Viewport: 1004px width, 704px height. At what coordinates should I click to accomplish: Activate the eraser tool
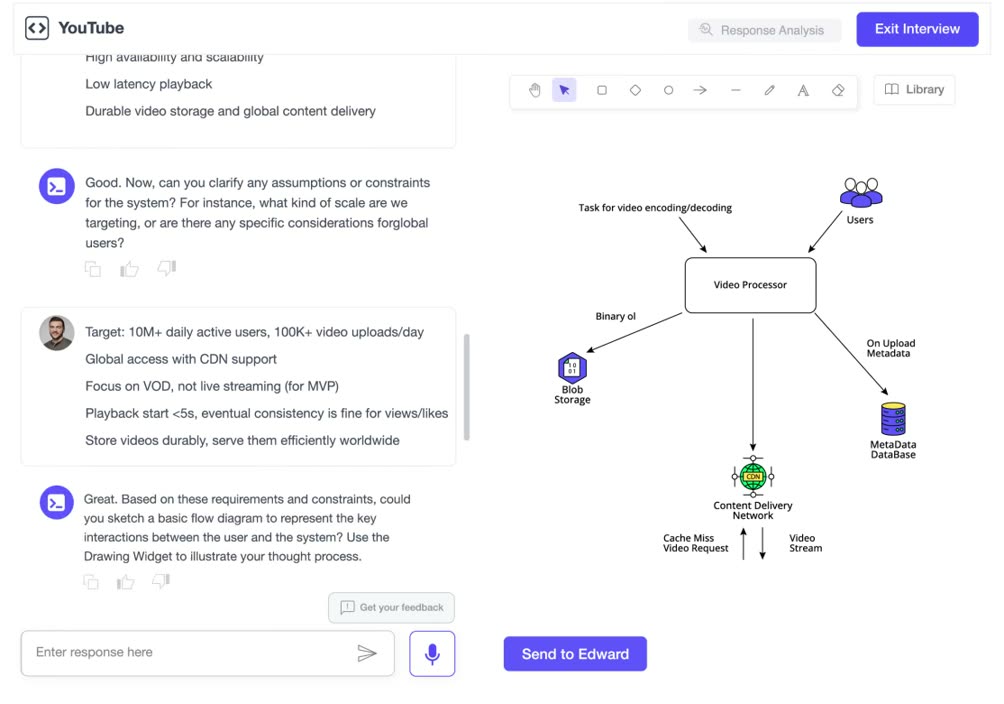coord(838,90)
